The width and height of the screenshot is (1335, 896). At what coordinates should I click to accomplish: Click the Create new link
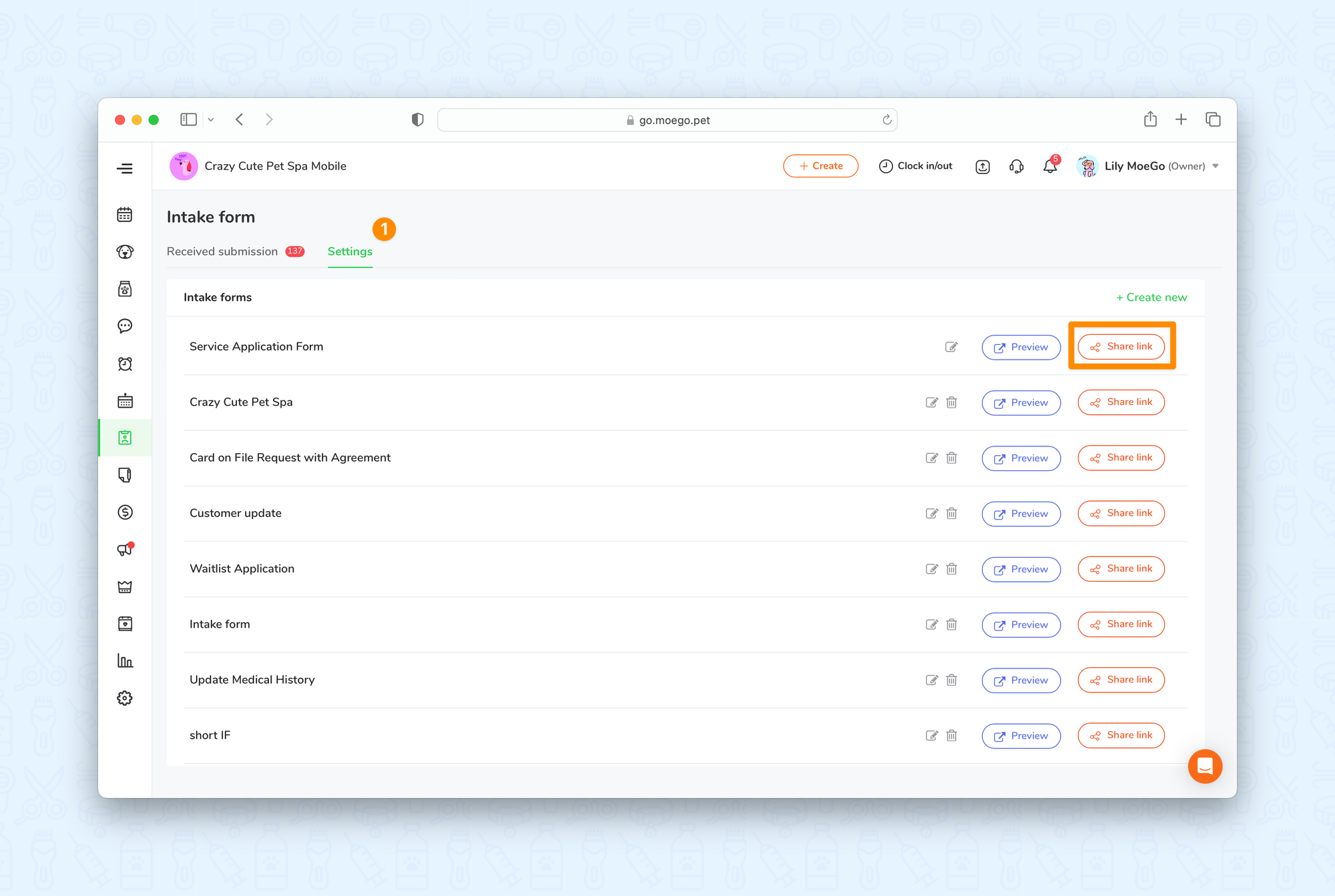tap(1151, 298)
